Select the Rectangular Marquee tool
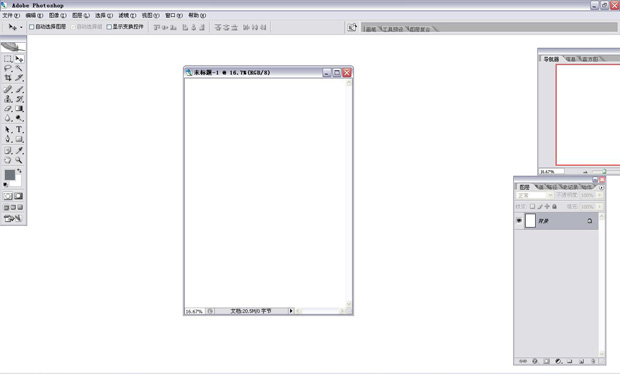The image size is (620, 374). [x=8, y=59]
